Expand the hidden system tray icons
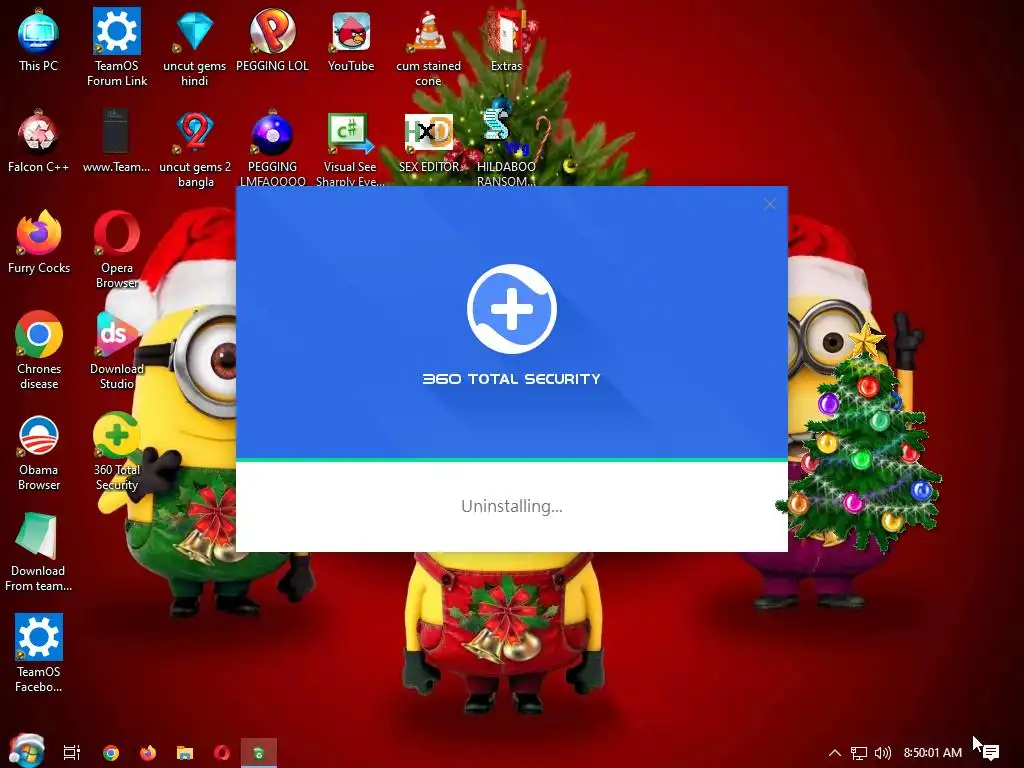The width and height of the screenshot is (1024, 768). click(x=835, y=753)
